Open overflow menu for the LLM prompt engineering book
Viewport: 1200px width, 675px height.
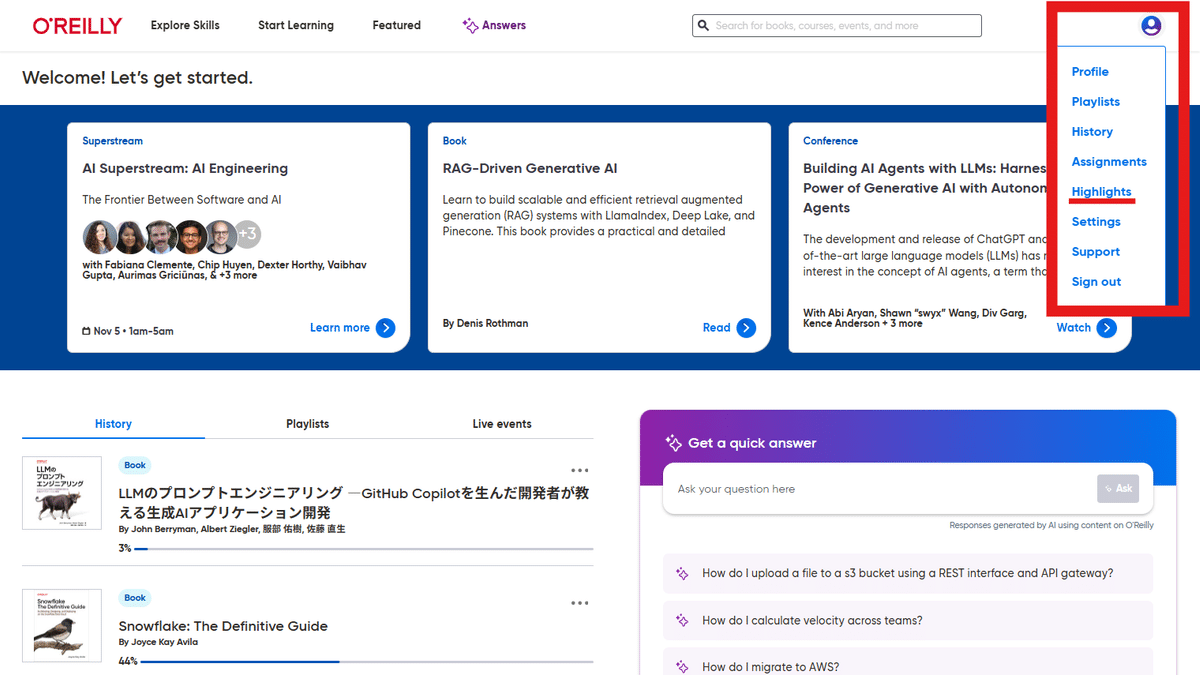(579, 469)
